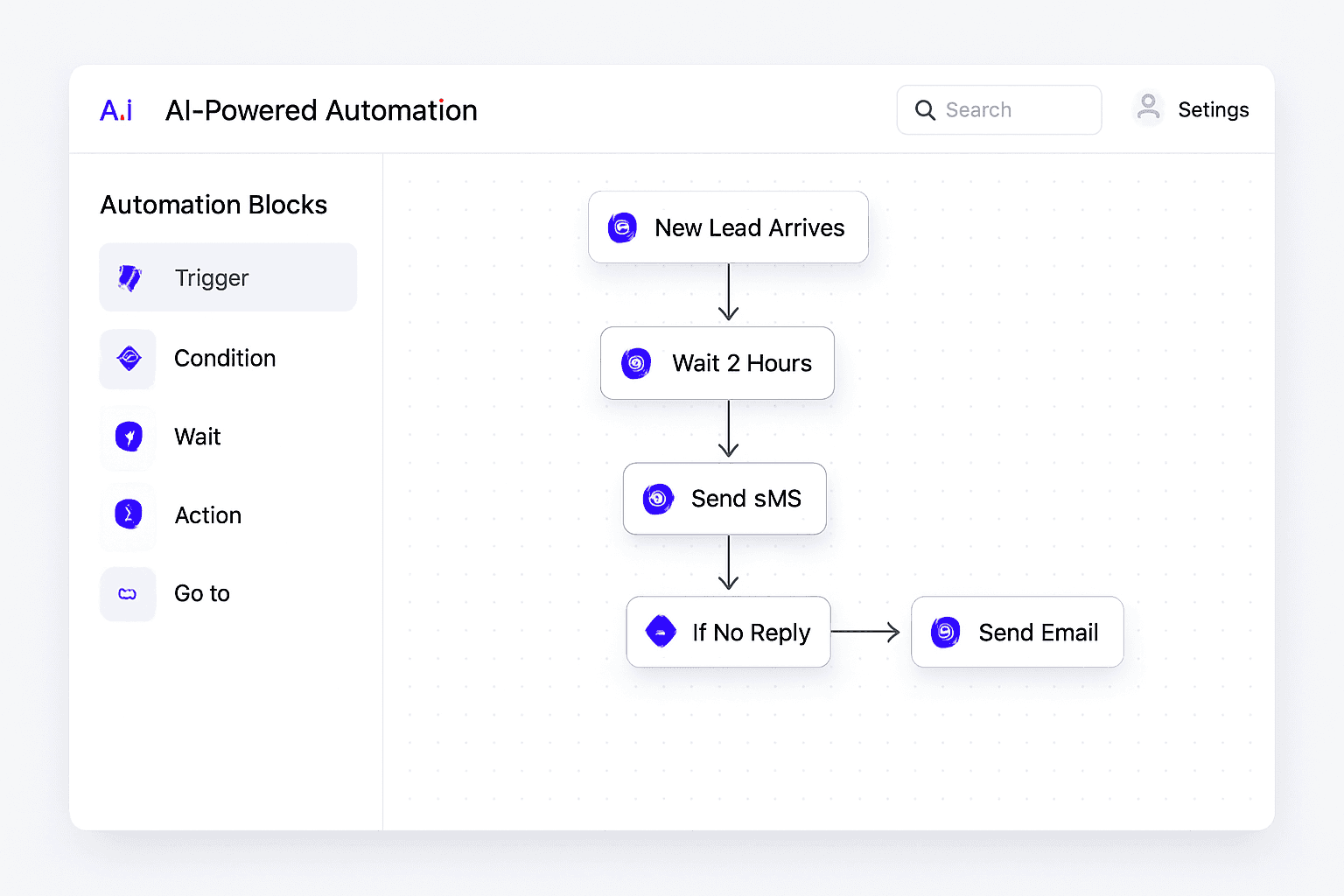
Task: Select the Wait 2 Hours node
Action: pos(717,363)
